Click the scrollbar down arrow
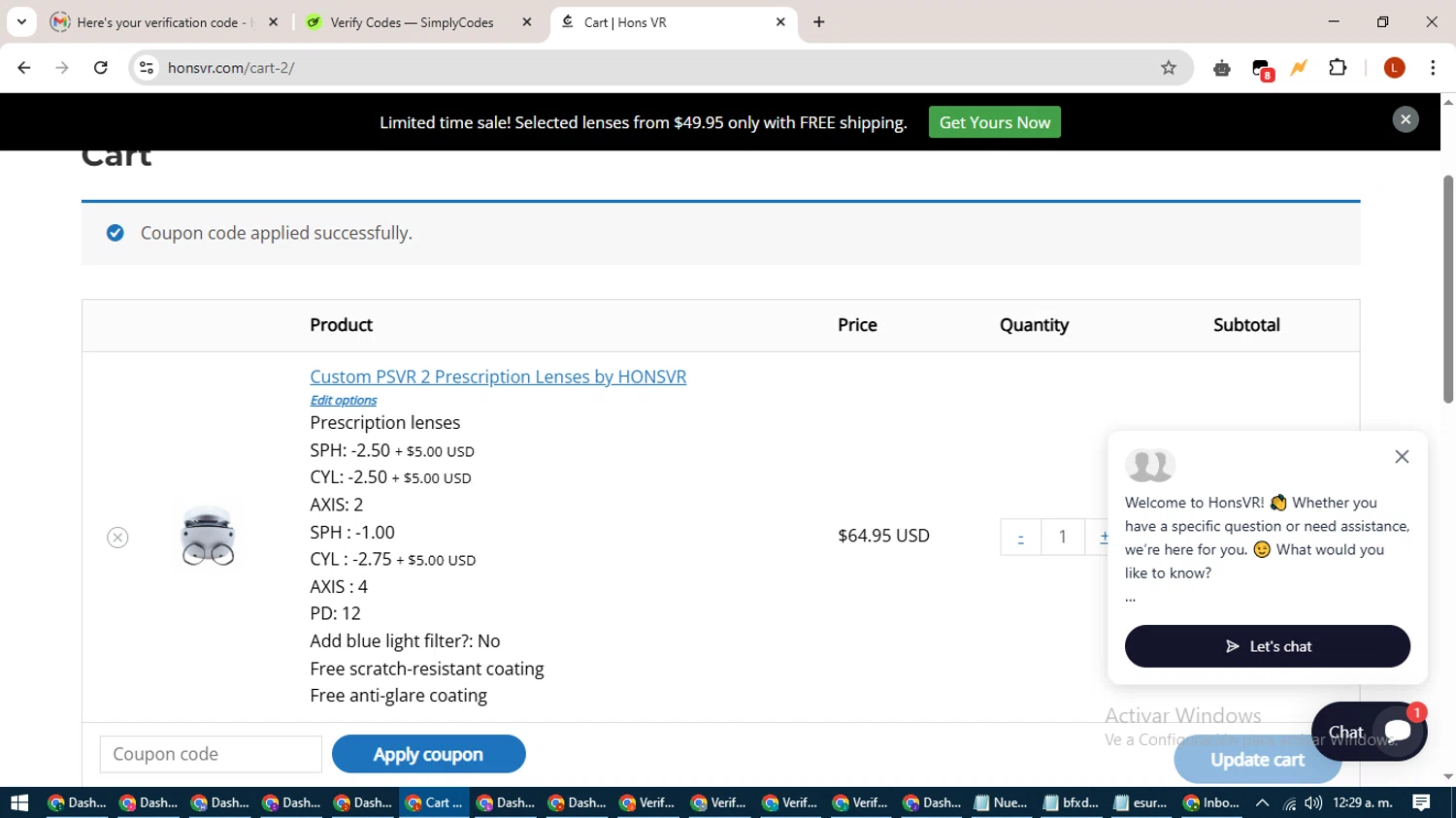This screenshot has height=818, width=1456. (x=1448, y=777)
